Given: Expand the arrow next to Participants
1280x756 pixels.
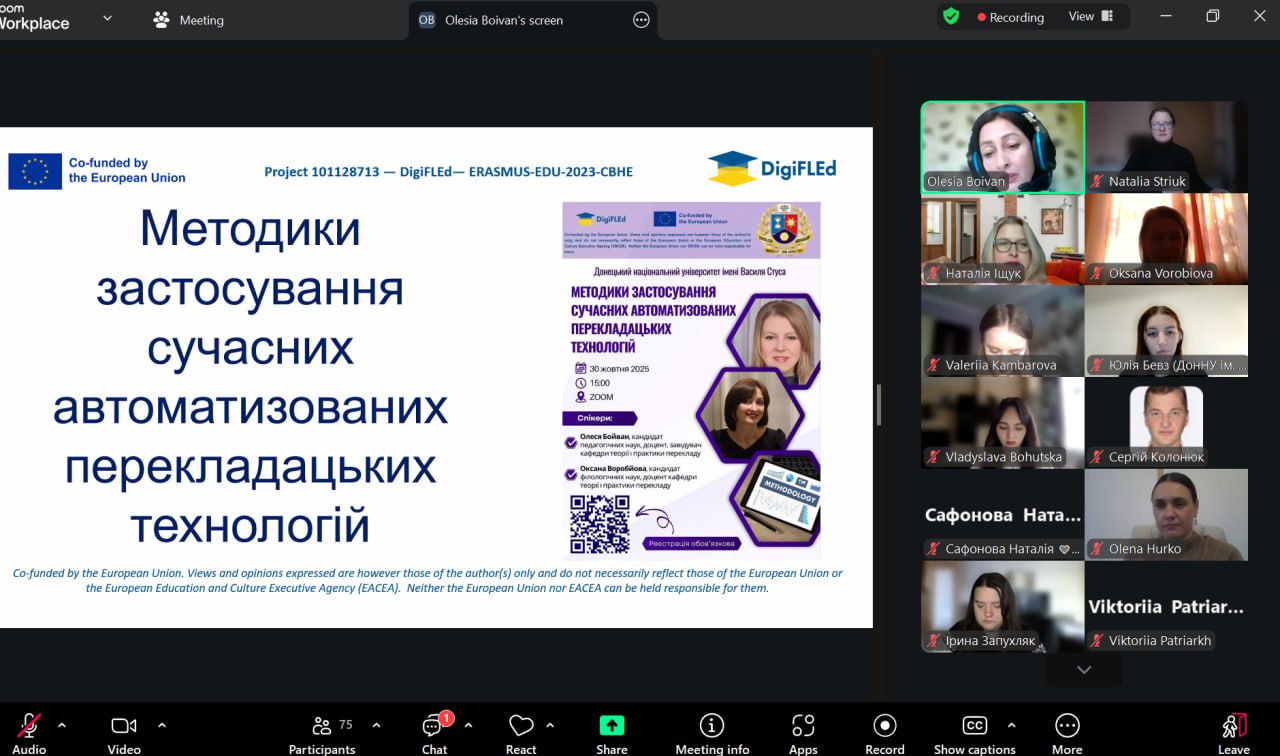Looking at the screenshot, I should click(x=376, y=725).
